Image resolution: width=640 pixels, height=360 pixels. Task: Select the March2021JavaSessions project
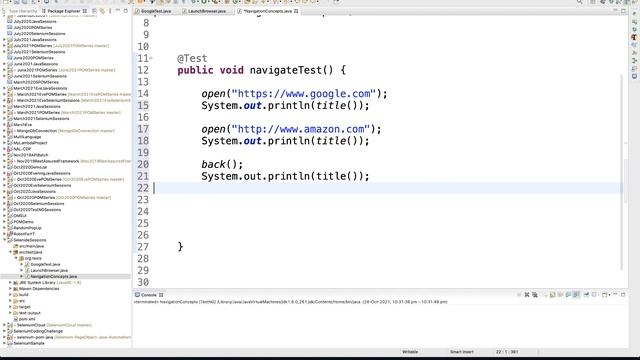(37, 106)
